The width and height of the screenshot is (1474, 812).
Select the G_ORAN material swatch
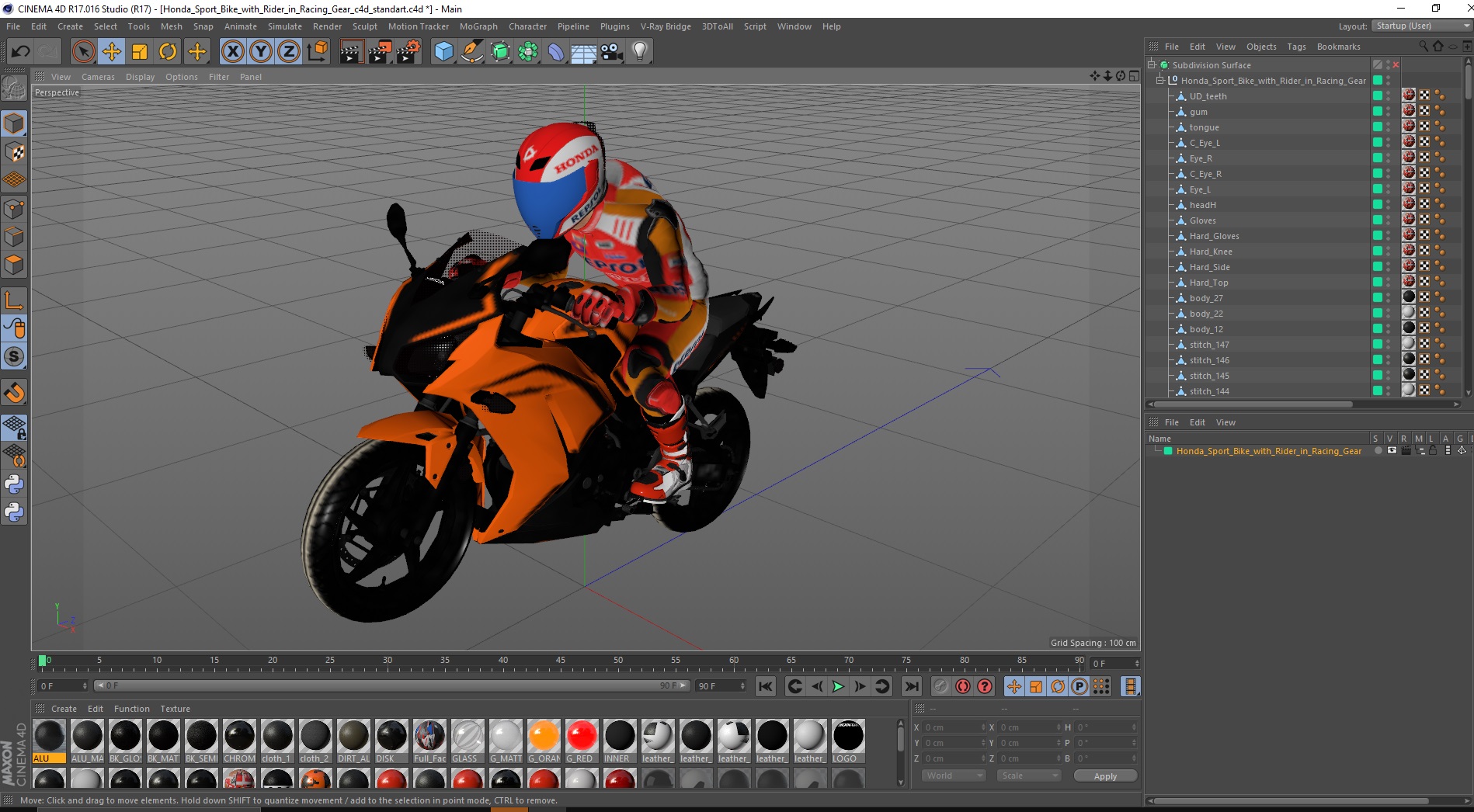[x=544, y=741]
